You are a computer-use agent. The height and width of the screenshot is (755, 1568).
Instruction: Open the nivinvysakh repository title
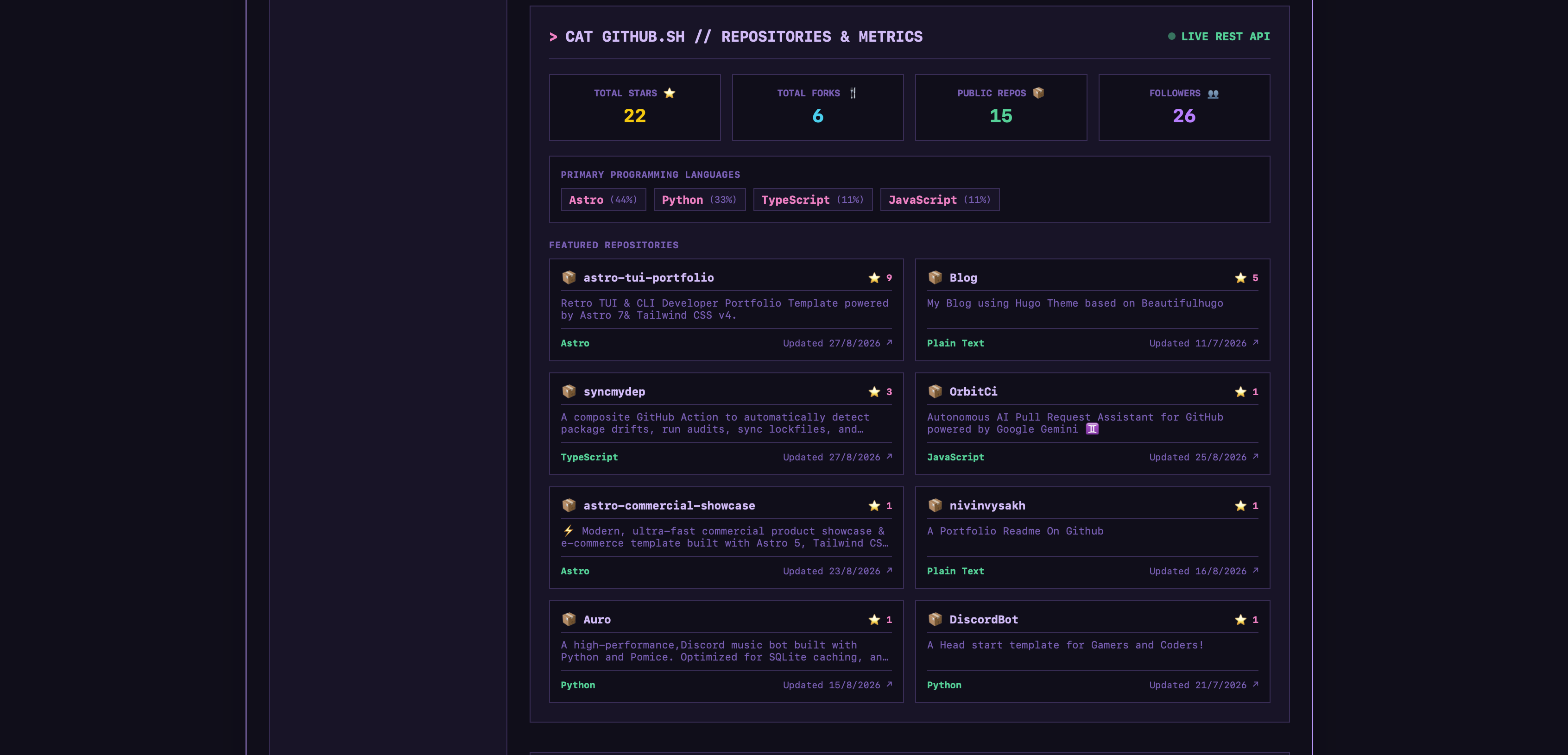tap(987, 505)
